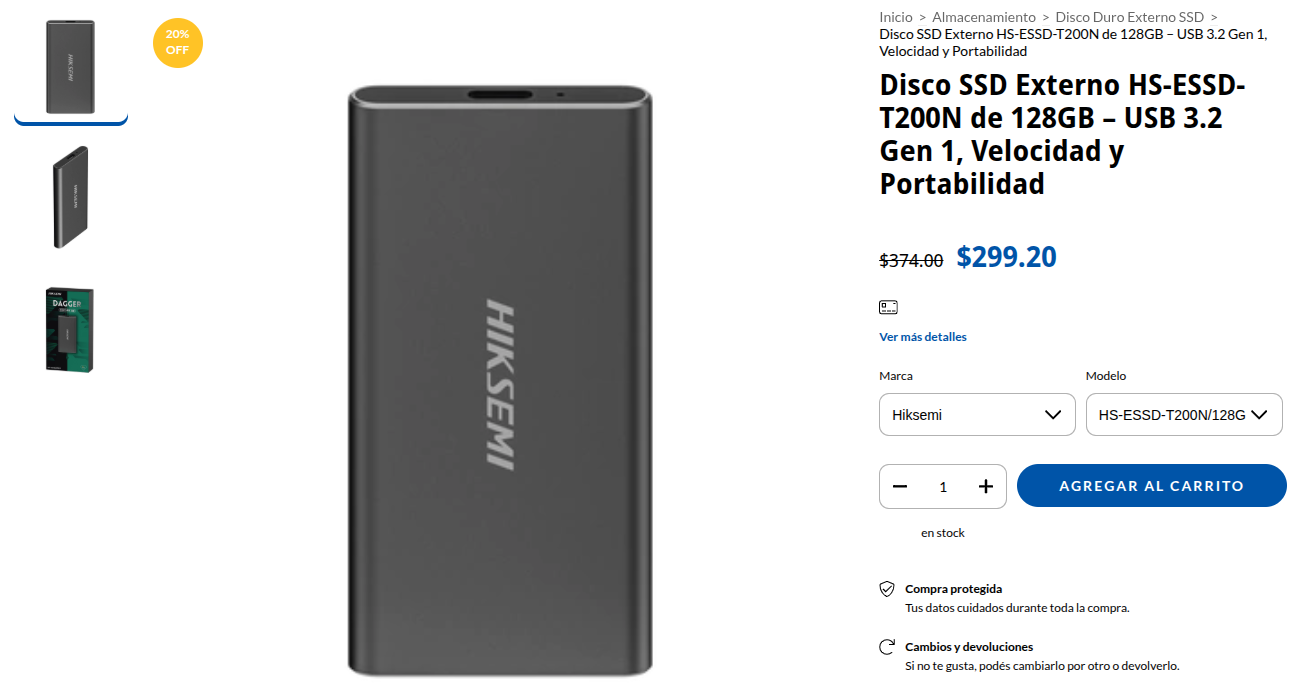The height and width of the screenshot is (699, 1300).
Task: Click the 20% OFF discount badge
Action: click(178, 42)
